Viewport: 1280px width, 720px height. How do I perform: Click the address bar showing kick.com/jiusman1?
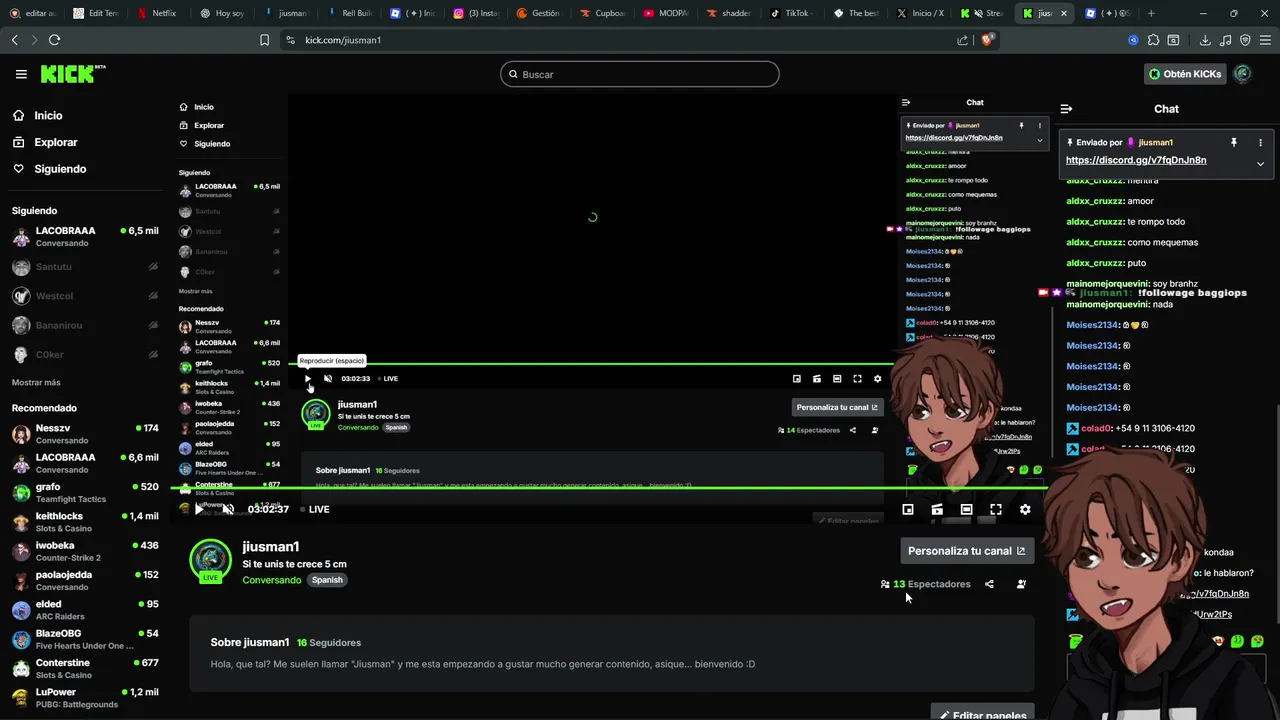point(624,40)
